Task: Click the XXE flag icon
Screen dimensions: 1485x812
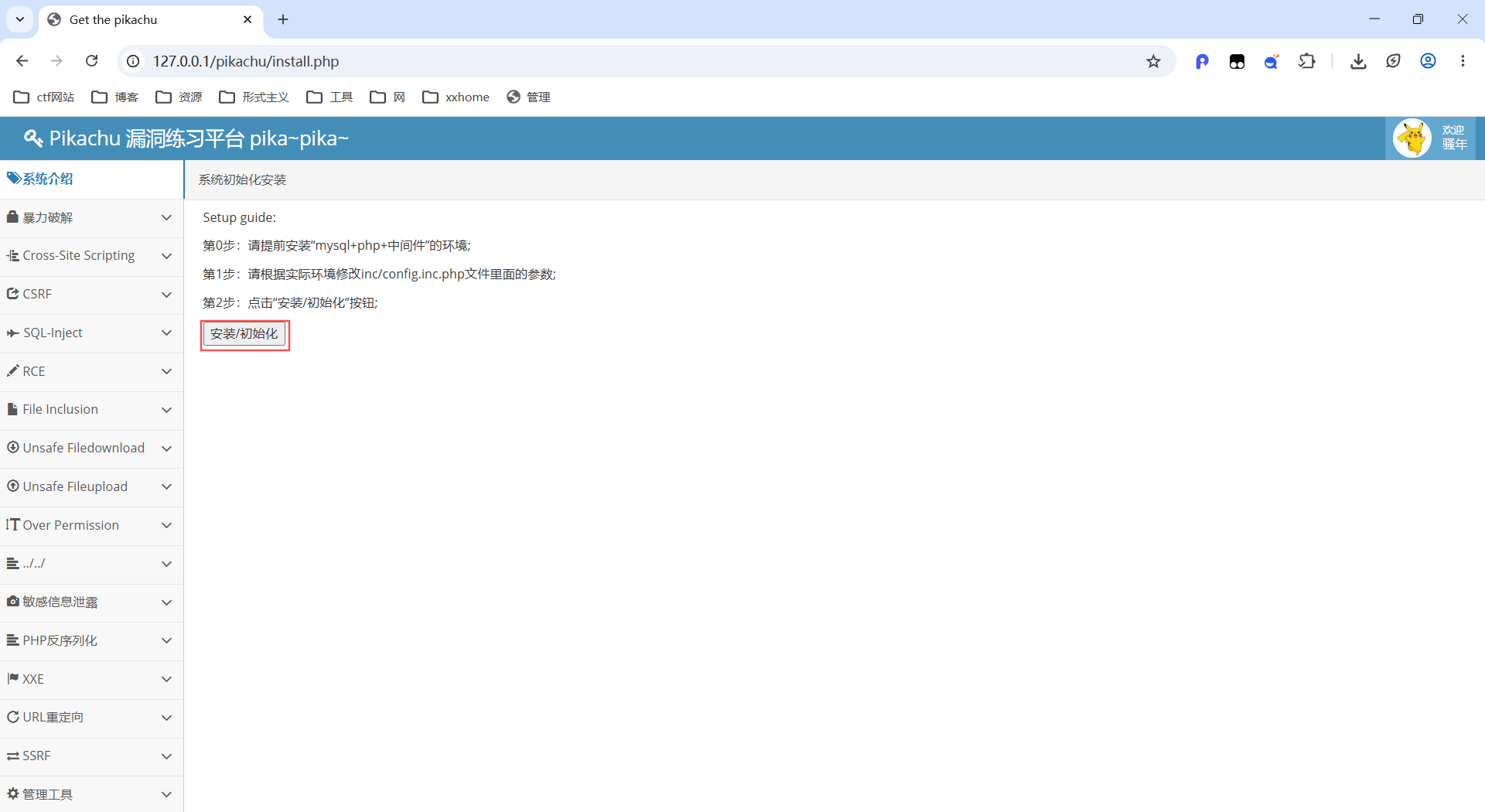Action: click(12, 678)
